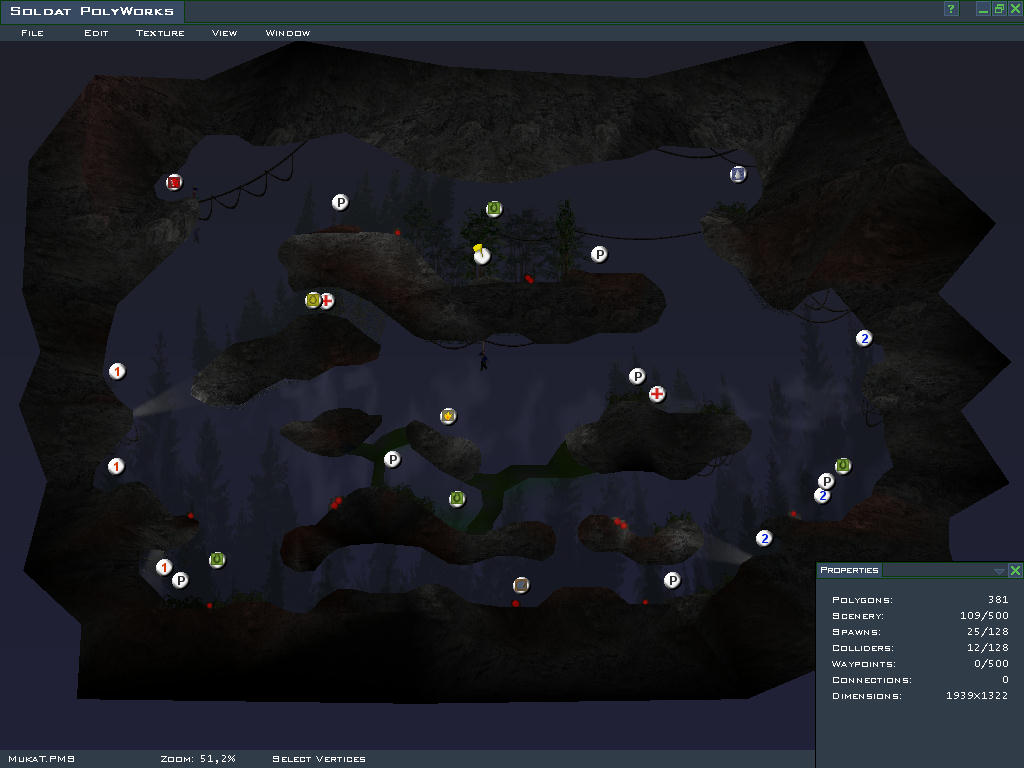Close the Properties panel

[1015, 571]
